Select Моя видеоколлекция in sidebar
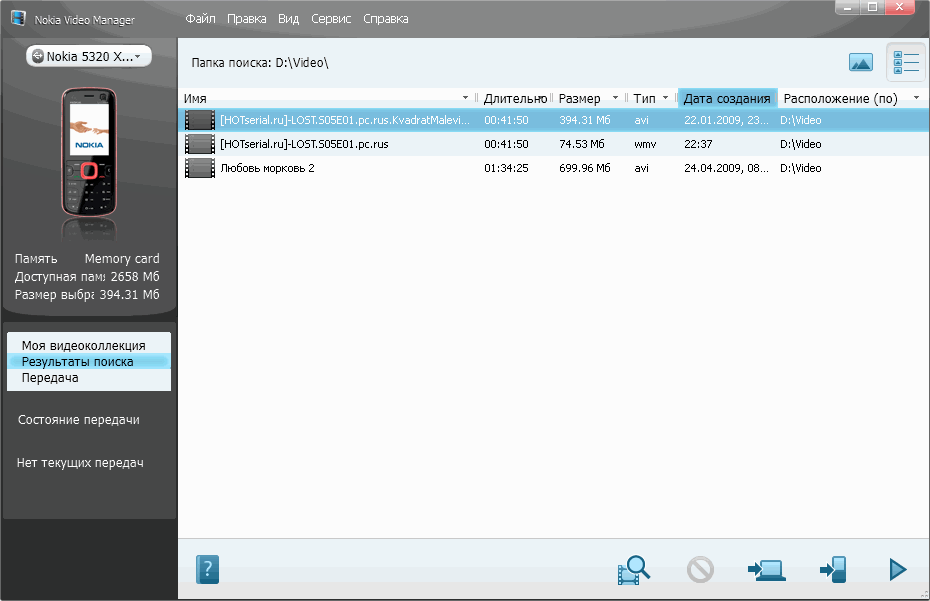Image resolution: width=930 pixels, height=601 pixels. [x=83, y=345]
